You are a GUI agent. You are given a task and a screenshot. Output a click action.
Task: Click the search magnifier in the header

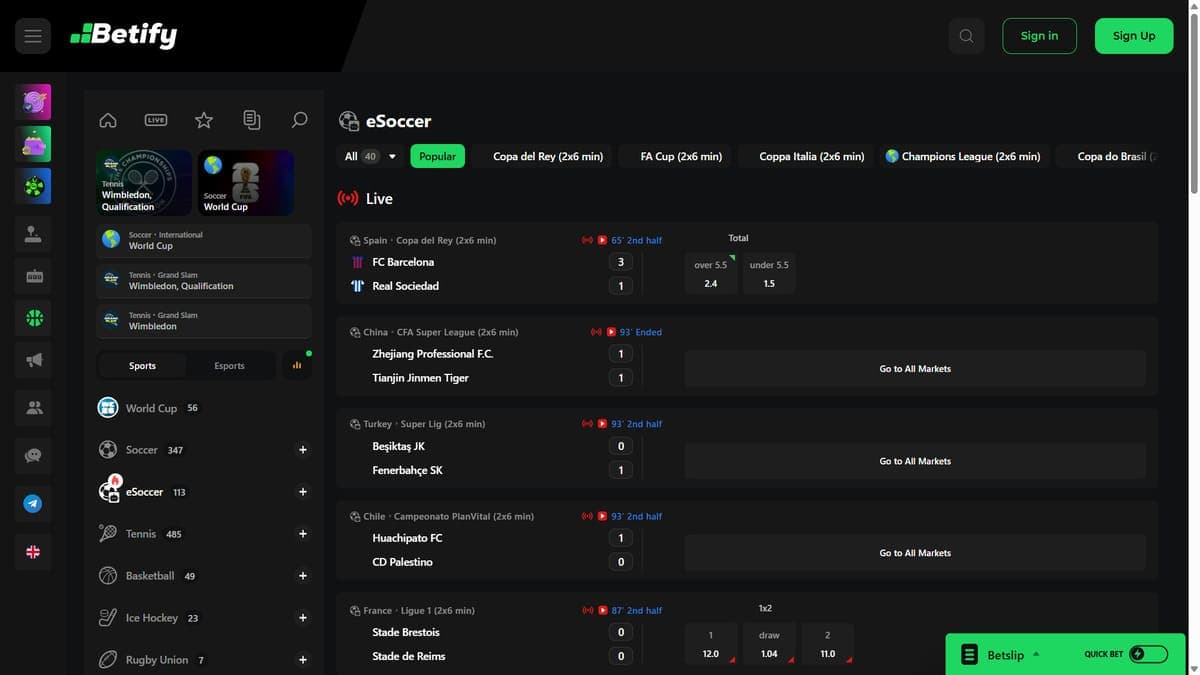(x=966, y=36)
